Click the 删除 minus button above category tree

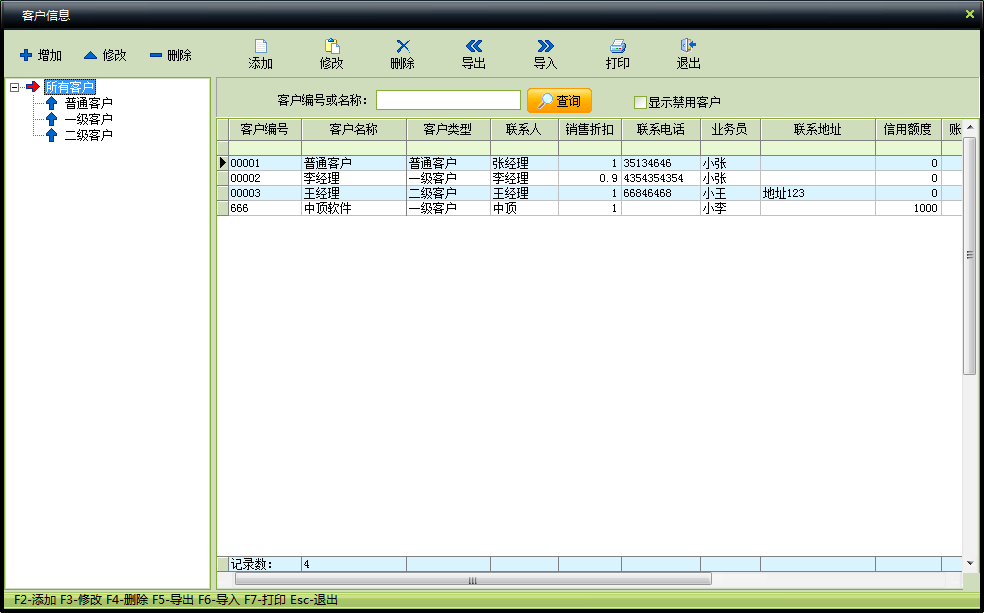click(170, 55)
